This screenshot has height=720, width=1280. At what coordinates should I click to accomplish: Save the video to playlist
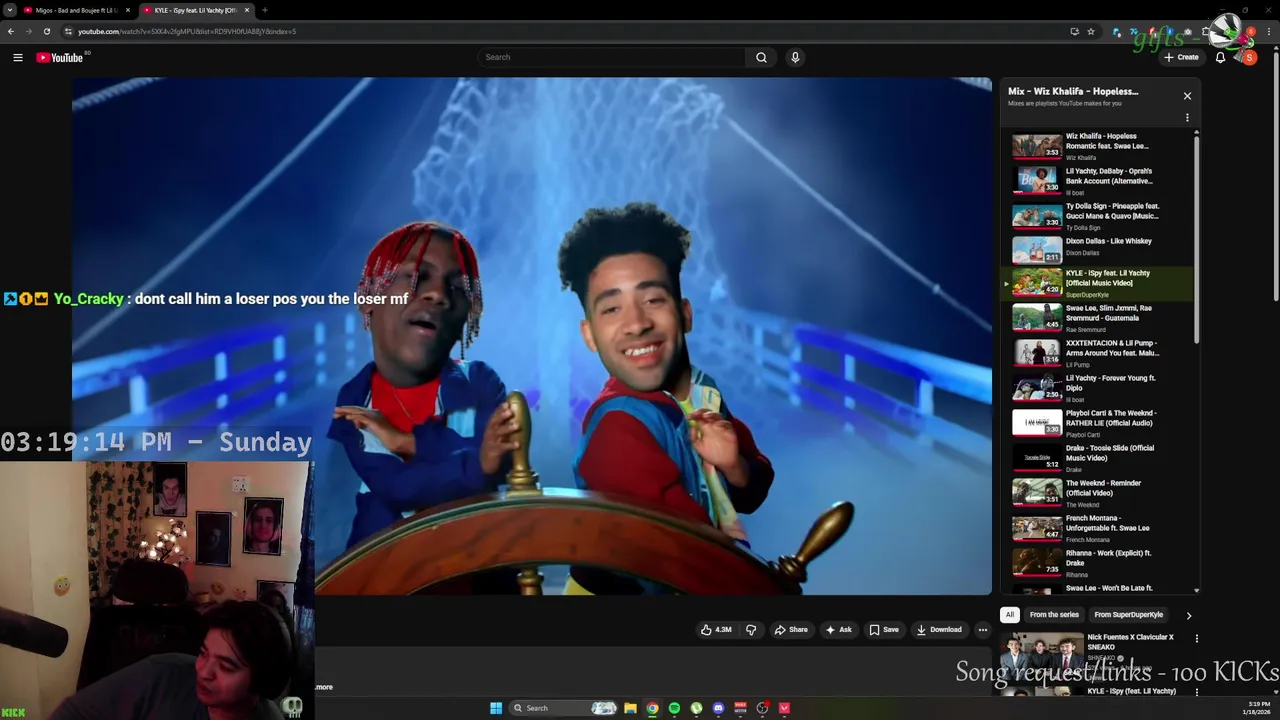click(883, 630)
